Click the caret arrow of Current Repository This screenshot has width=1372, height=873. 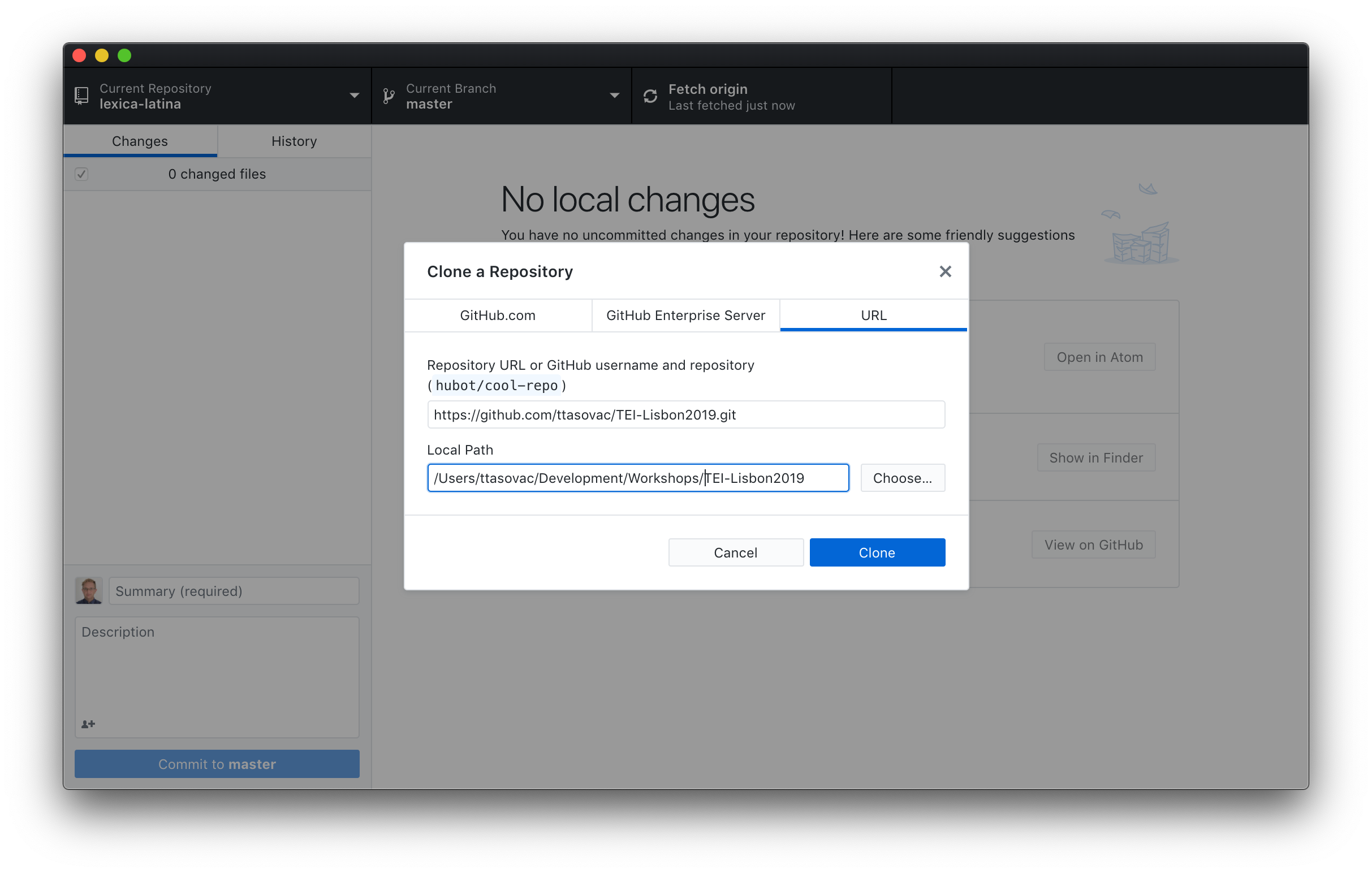point(355,96)
